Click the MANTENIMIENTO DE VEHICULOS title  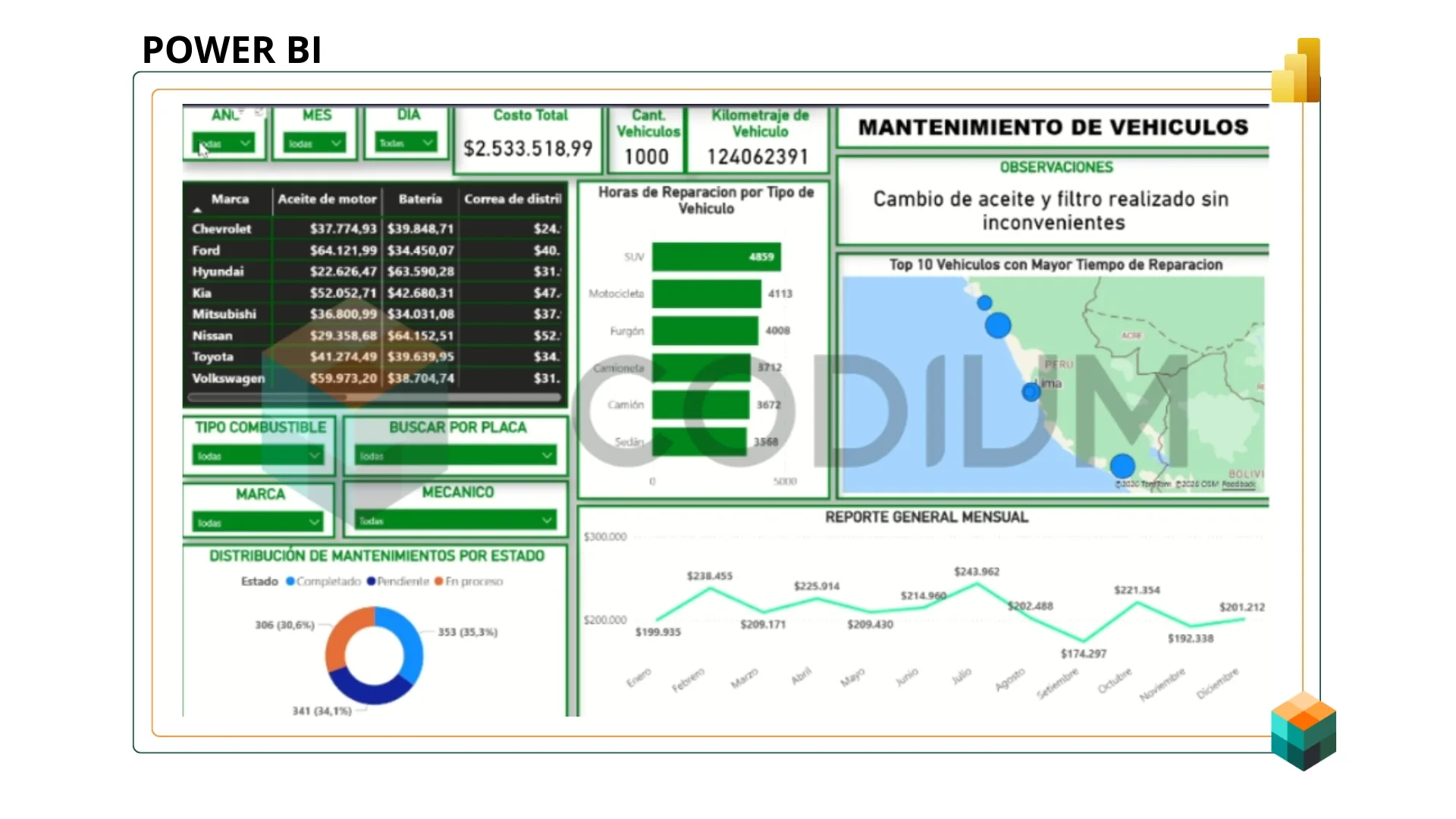coord(1053,127)
